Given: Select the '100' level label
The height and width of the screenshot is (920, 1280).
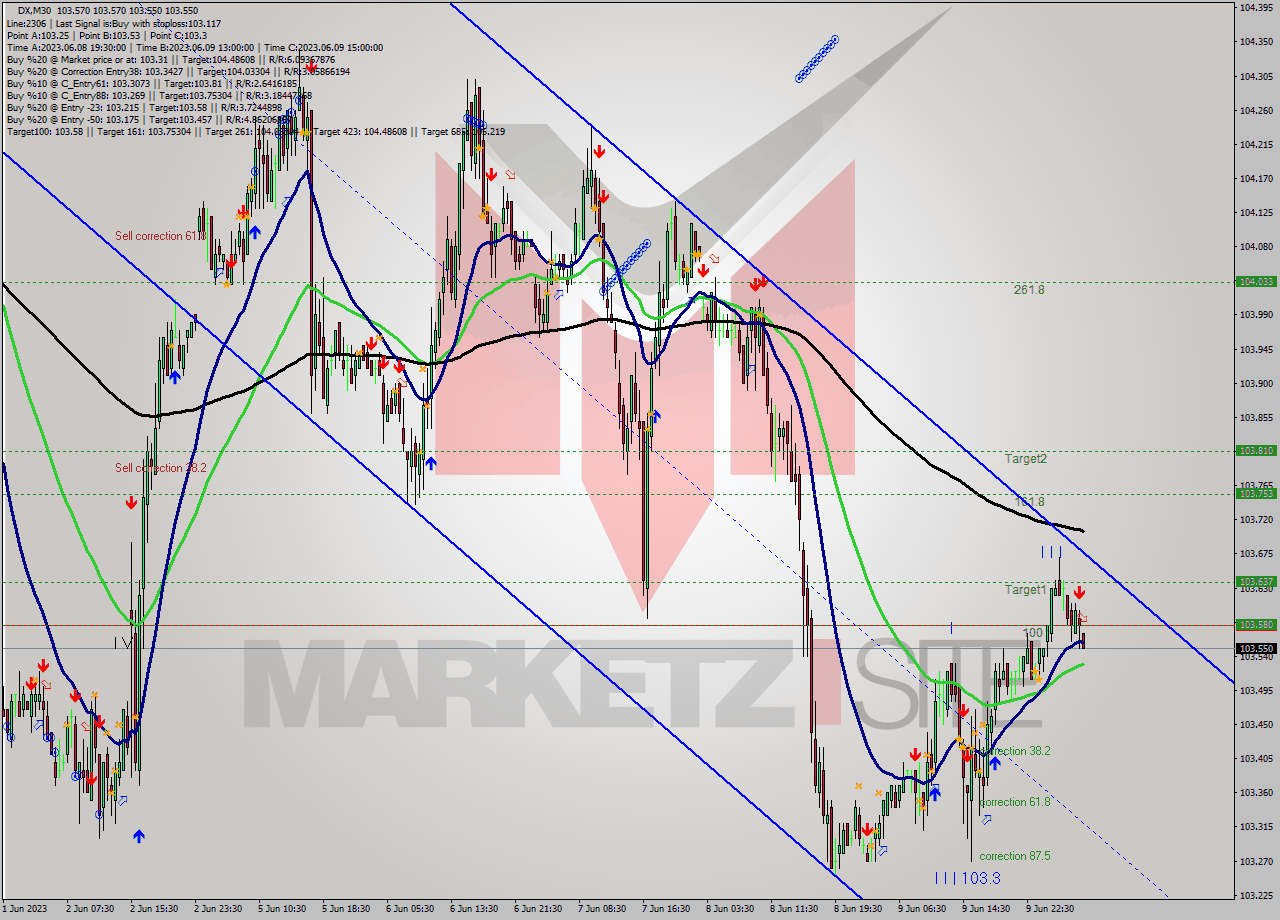Looking at the screenshot, I should tap(1033, 633).
